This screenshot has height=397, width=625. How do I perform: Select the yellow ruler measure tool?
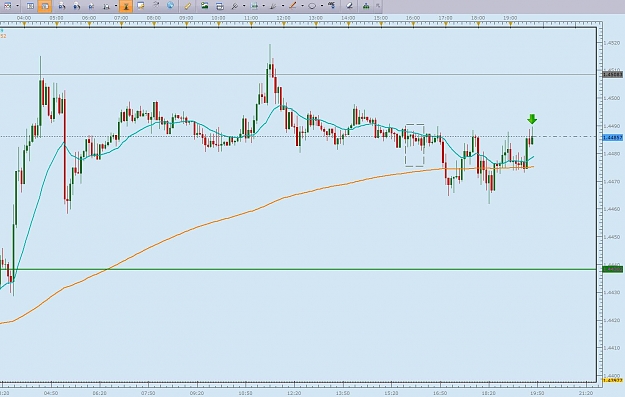187,6
